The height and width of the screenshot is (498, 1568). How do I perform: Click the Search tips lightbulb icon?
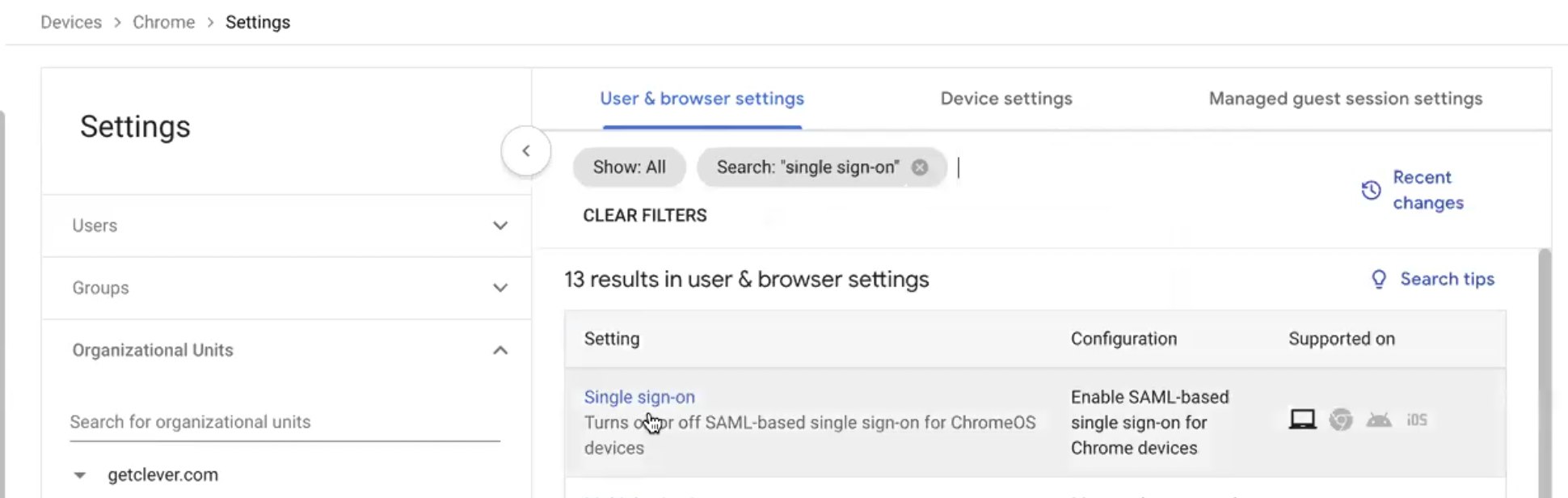(x=1379, y=279)
